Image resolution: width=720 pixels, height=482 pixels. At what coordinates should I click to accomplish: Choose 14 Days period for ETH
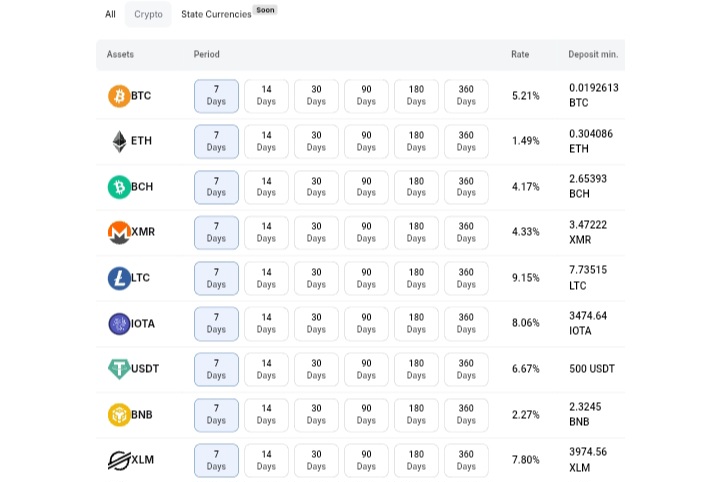click(266, 141)
